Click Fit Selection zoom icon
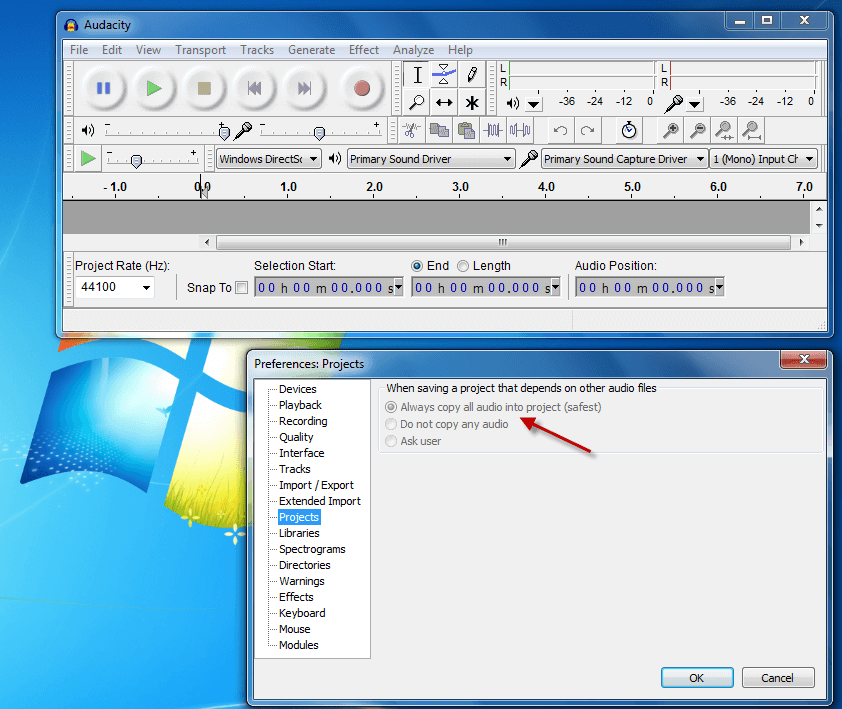This screenshot has height=709, width=842. pos(724,131)
